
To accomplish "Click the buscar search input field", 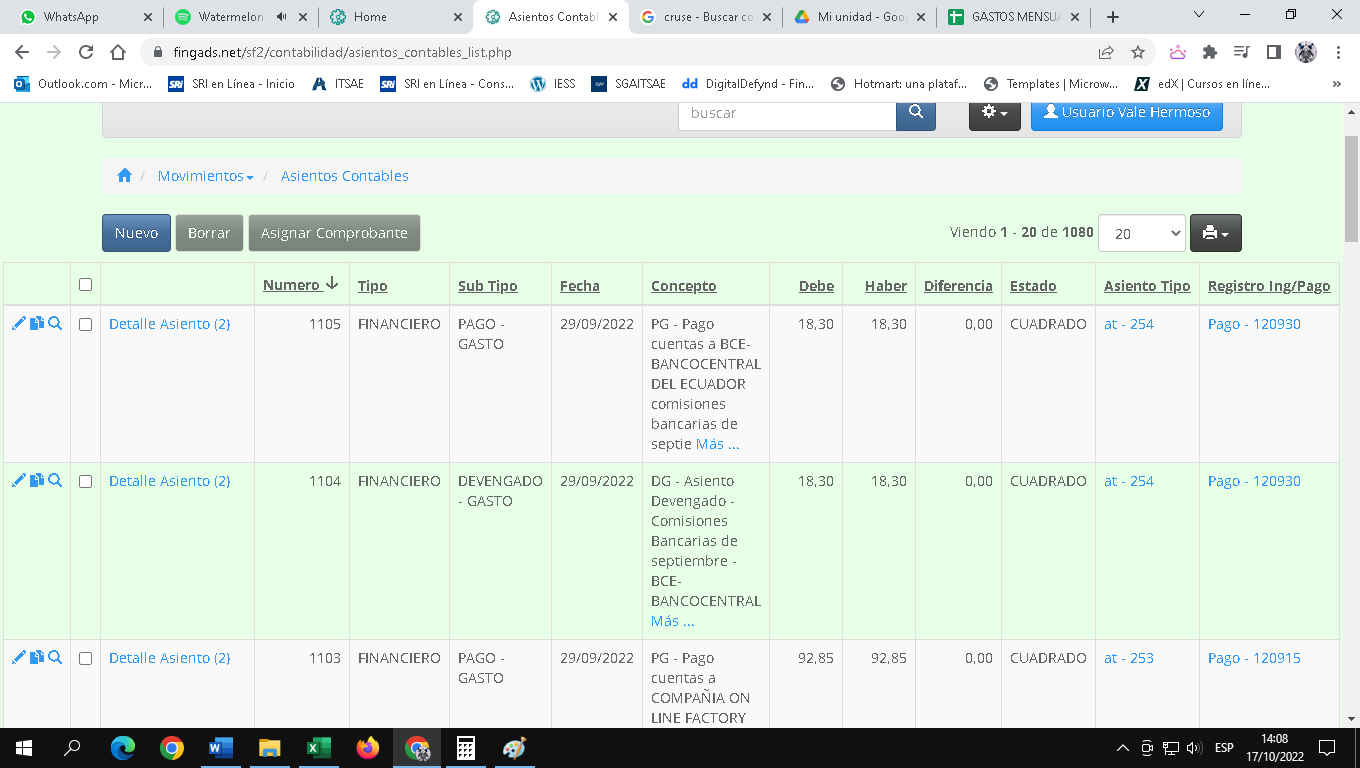I will click(x=787, y=113).
